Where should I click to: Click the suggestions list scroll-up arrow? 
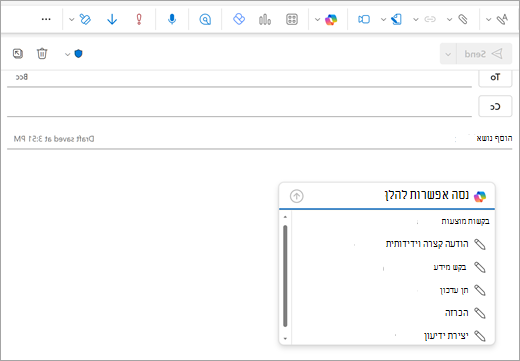coord(285,217)
